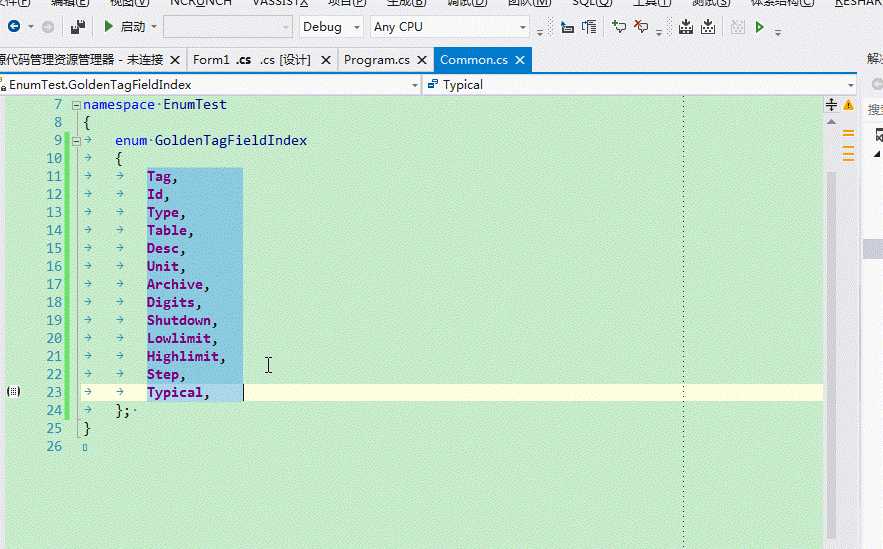This screenshot has height=549, width=883.
Task: Close the Common.cs tab
Action: pyautogui.click(x=520, y=60)
